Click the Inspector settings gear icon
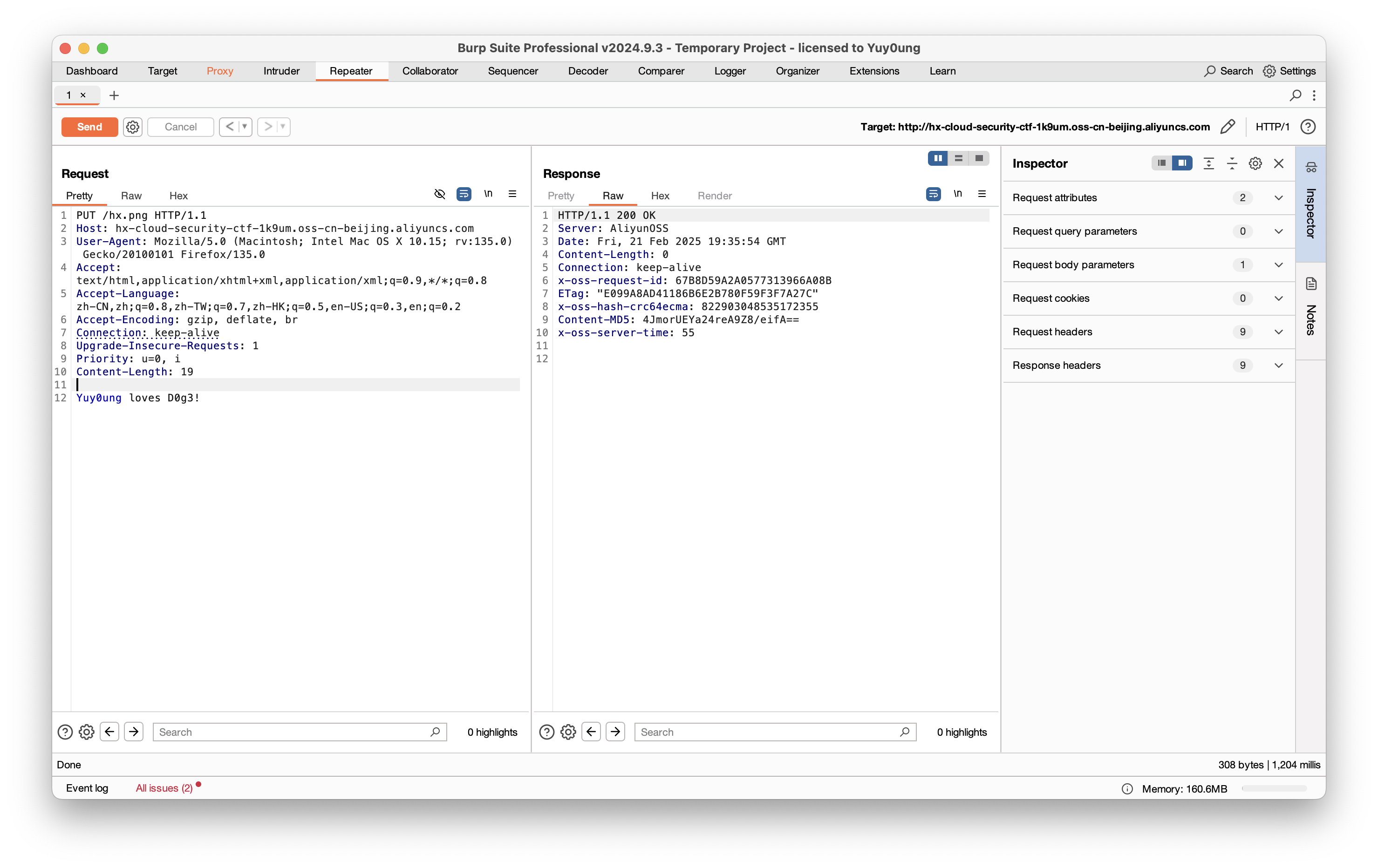This screenshot has height=868, width=1378. 1255,163
